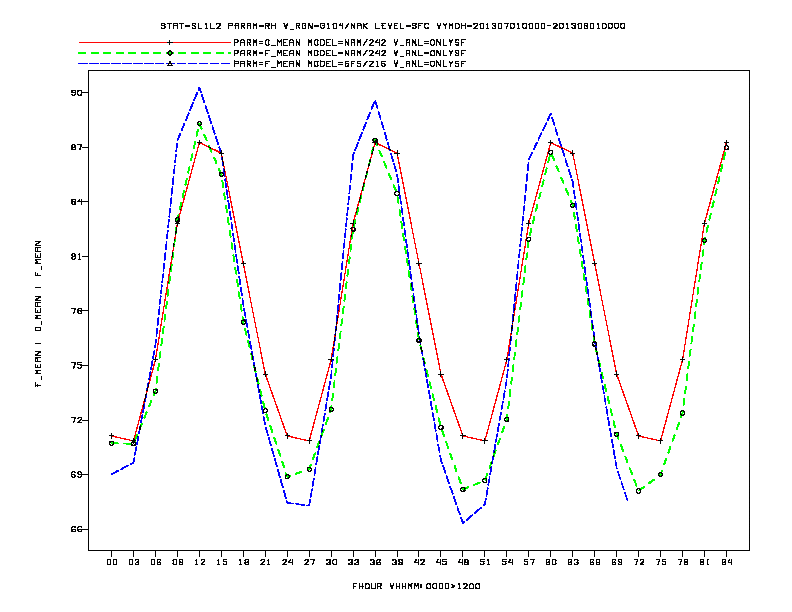
Task: Click the x-axis tick label 24
Action: point(287,562)
